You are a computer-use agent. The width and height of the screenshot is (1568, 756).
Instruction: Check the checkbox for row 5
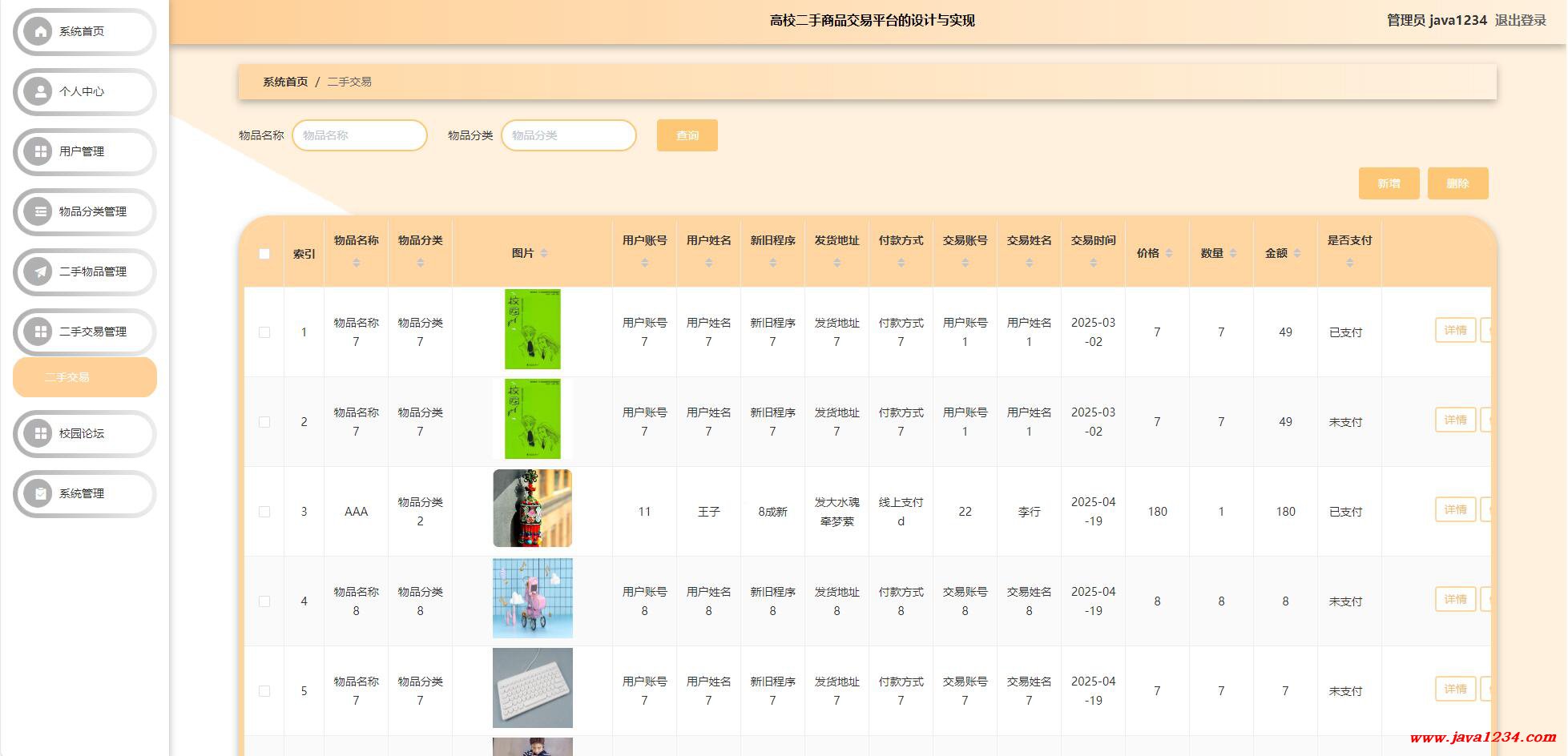tap(264, 691)
